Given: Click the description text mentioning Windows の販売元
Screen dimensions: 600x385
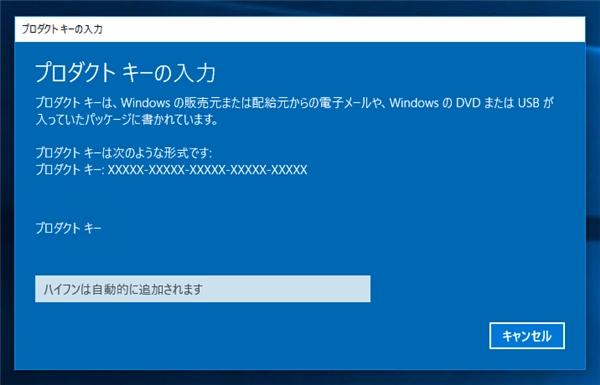Looking at the screenshot, I should 294,103.
